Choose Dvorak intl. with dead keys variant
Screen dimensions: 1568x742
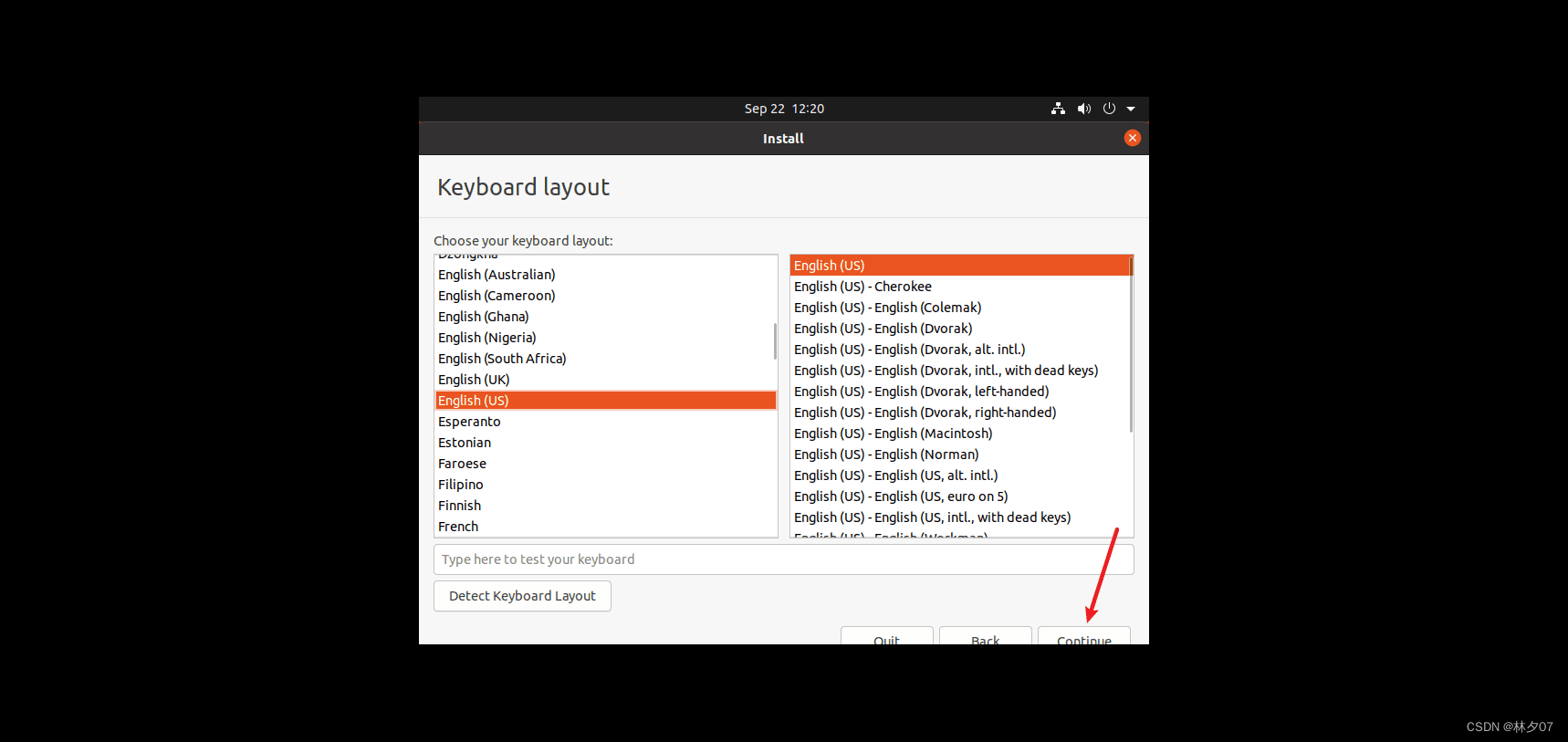pyautogui.click(x=960, y=371)
